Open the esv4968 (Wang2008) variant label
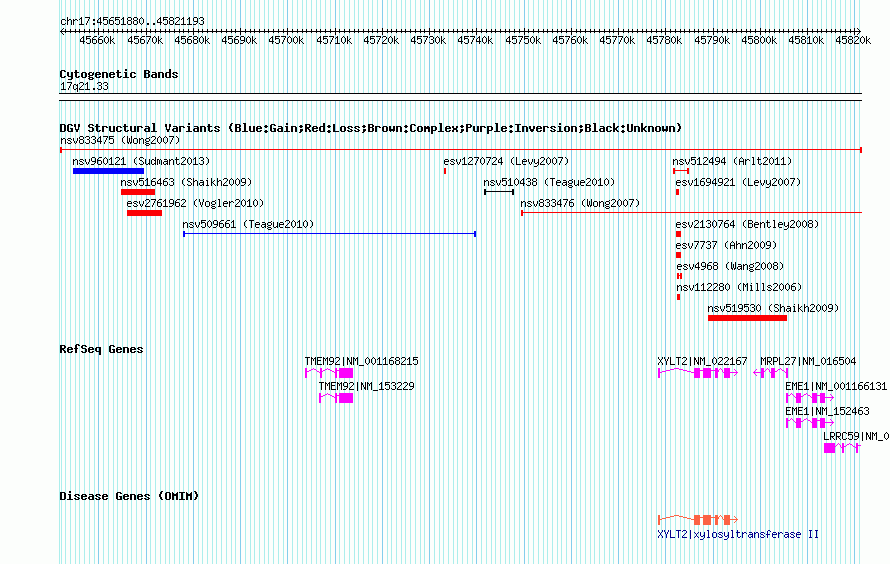The height and width of the screenshot is (564, 890). point(730,266)
